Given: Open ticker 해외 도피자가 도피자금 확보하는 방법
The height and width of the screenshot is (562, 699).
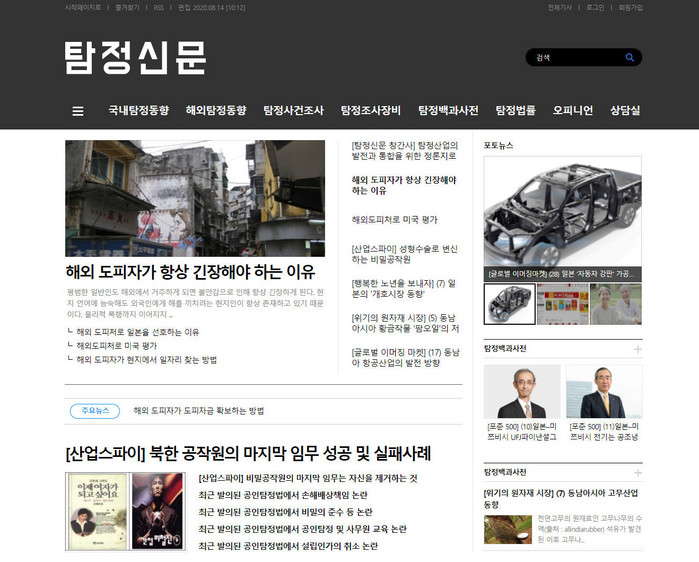Looking at the screenshot, I should pyautogui.click(x=198, y=411).
